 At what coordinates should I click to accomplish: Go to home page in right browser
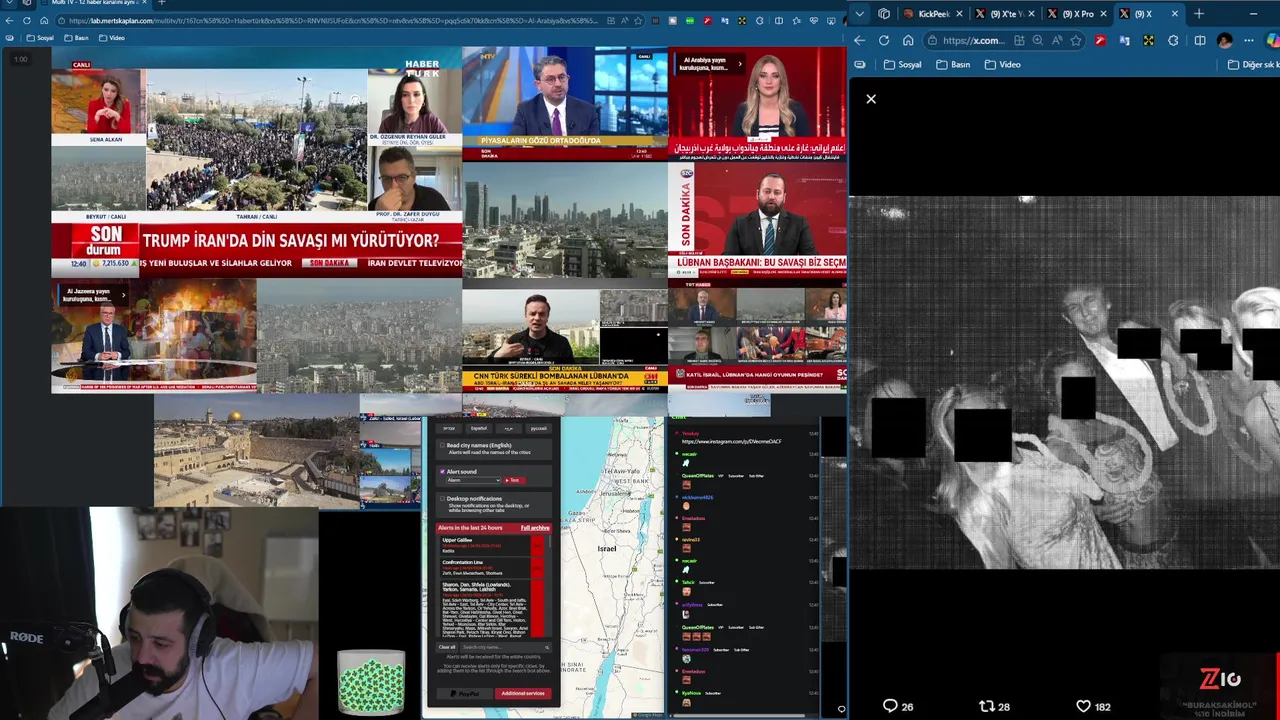908,40
